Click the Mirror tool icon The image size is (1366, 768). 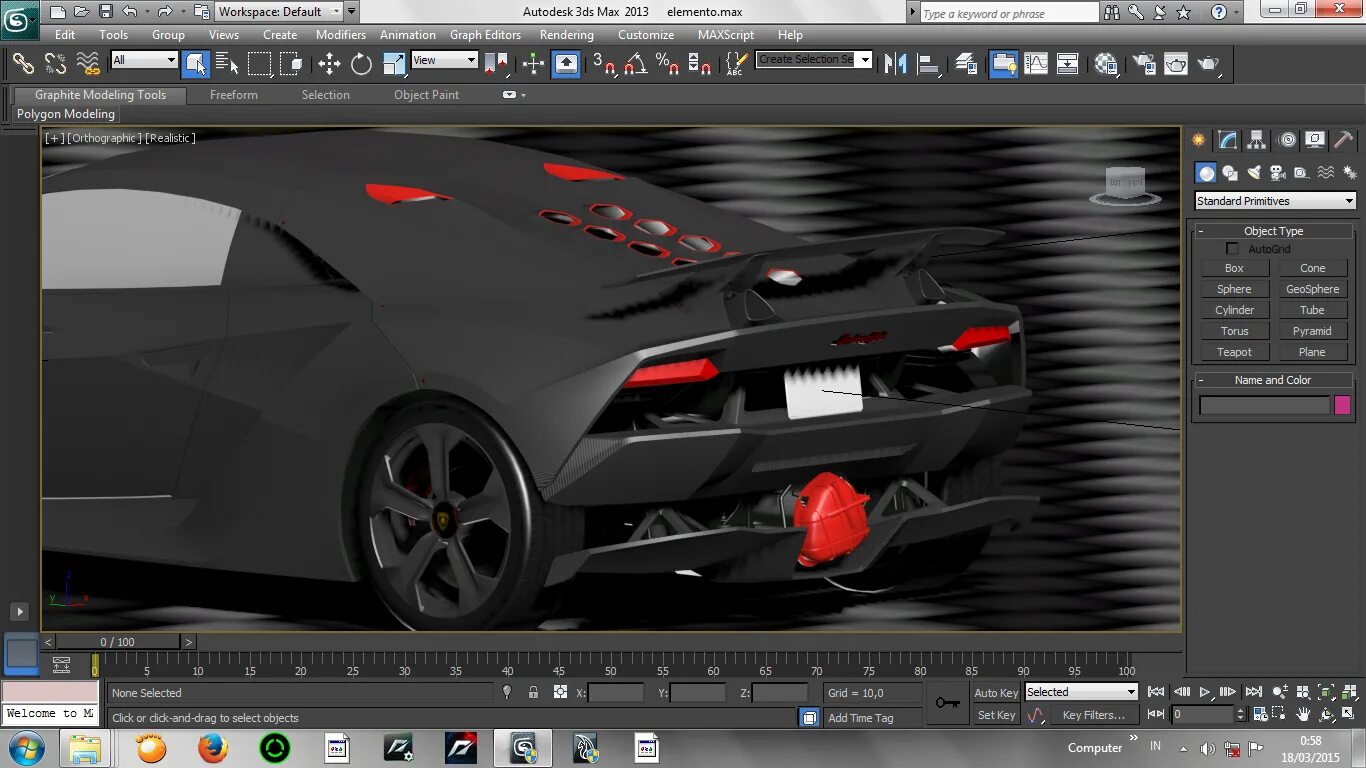coord(896,64)
